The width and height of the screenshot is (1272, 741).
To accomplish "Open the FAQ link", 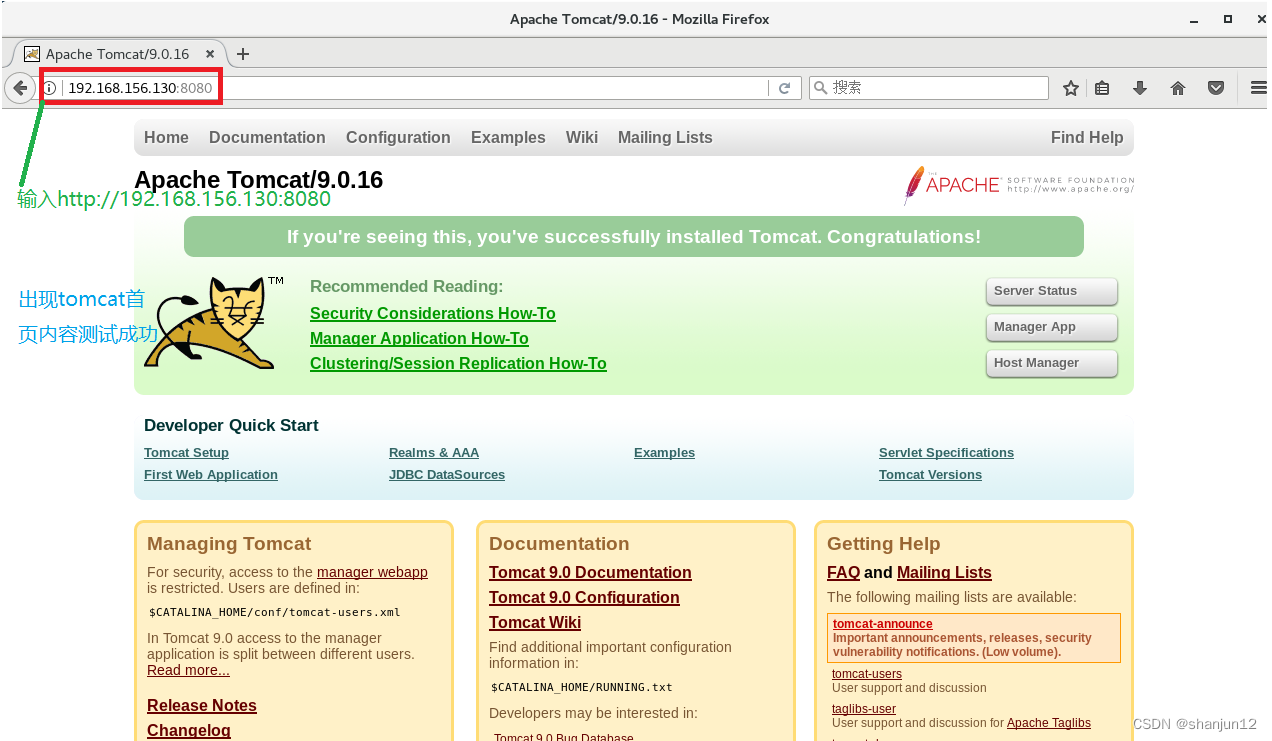I will click(843, 573).
